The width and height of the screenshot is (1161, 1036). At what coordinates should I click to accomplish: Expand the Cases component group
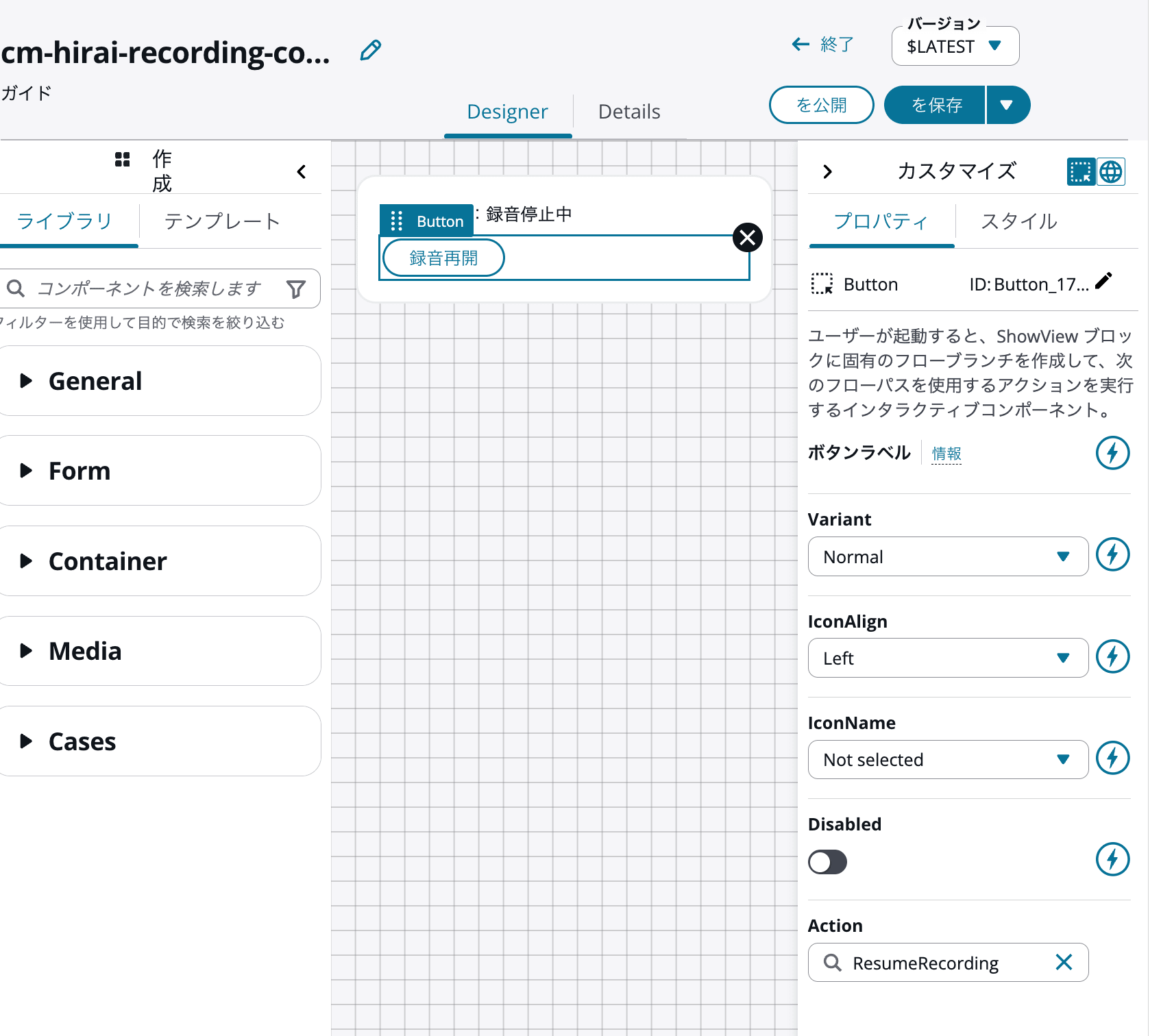click(x=159, y=741)
